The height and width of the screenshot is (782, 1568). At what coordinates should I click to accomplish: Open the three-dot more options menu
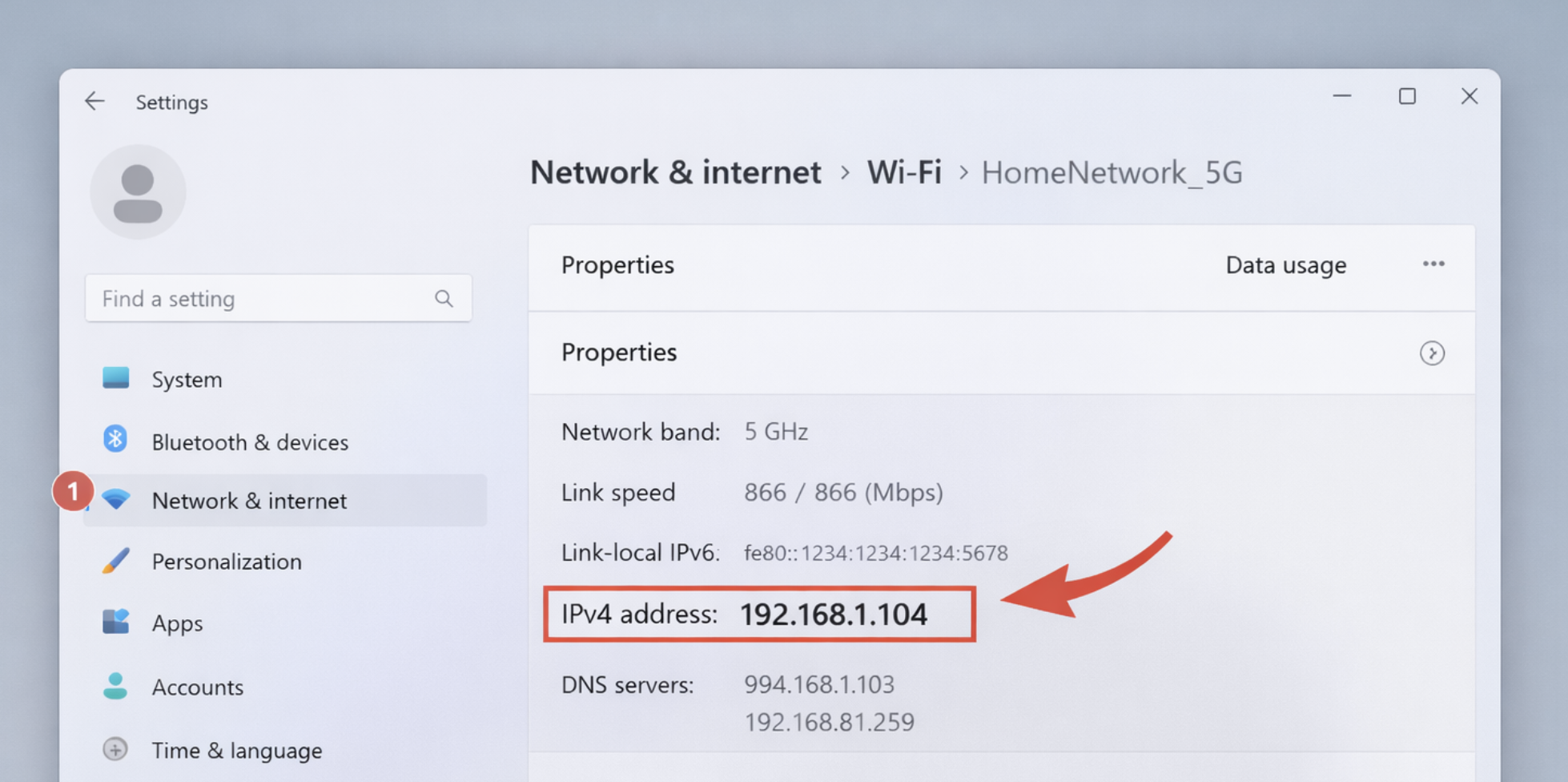tap(1433, 264)
